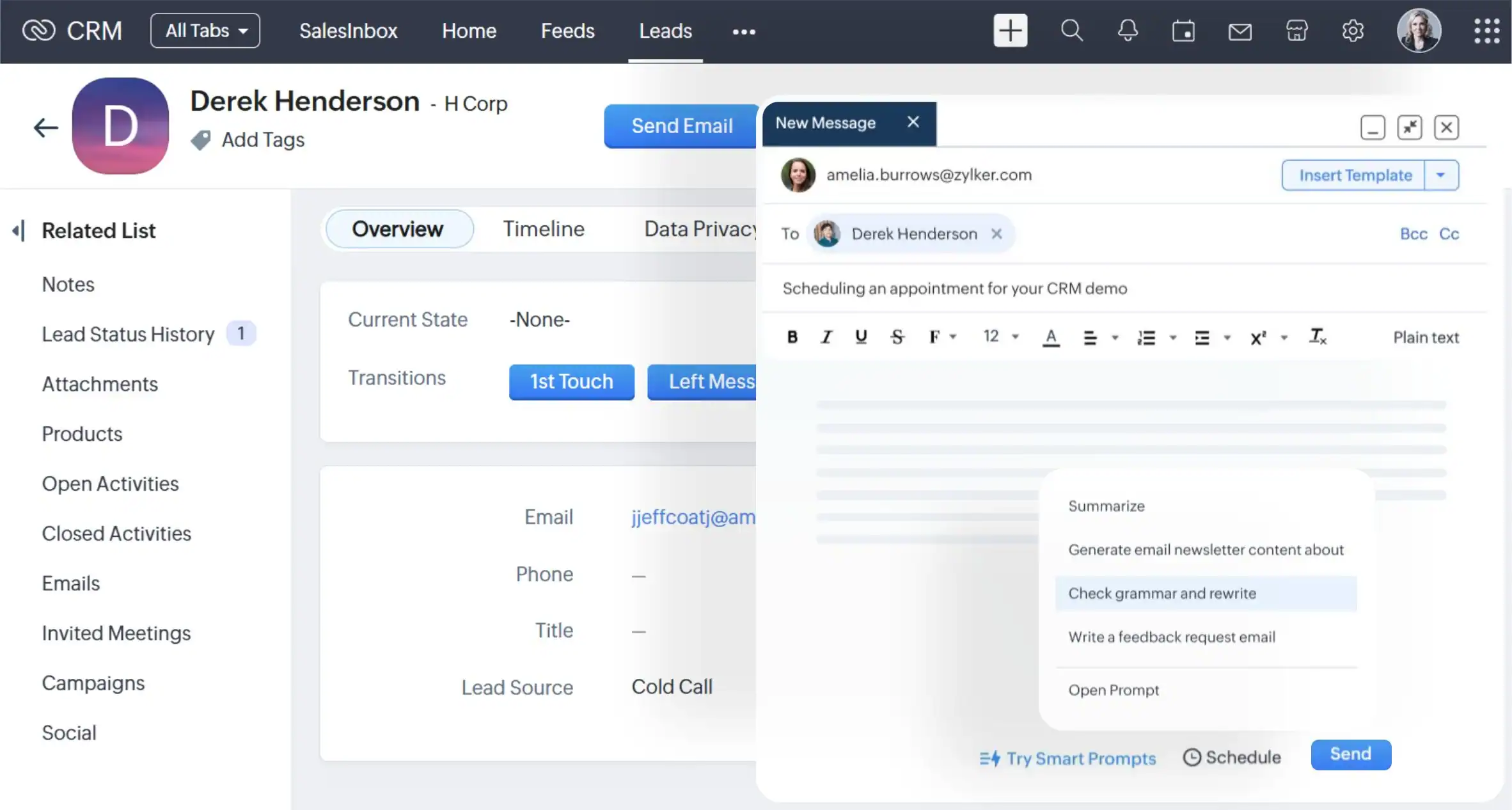
Task: Go back using the left arrow
Action: click(45, 127)
